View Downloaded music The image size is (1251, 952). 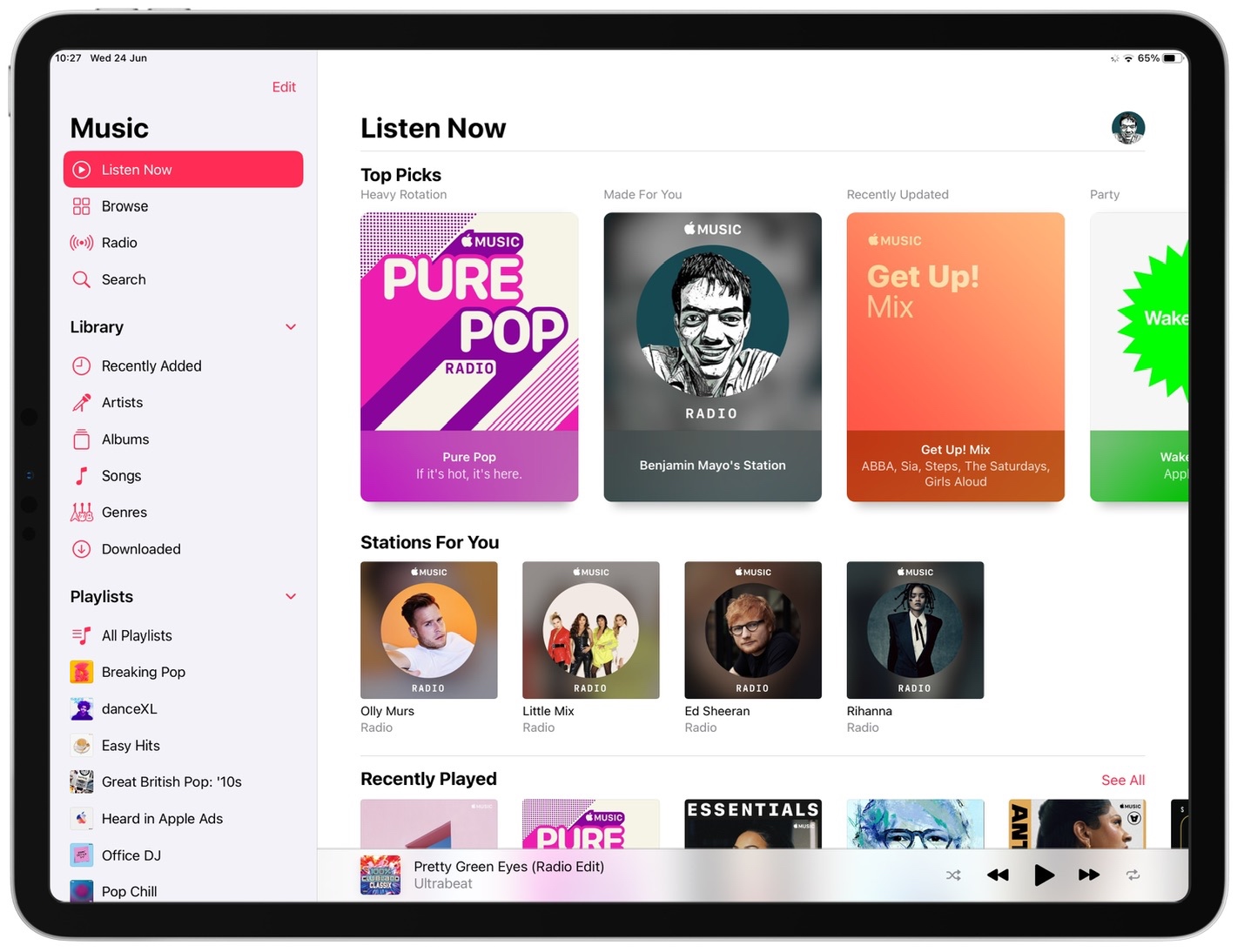tap(141, 548)
